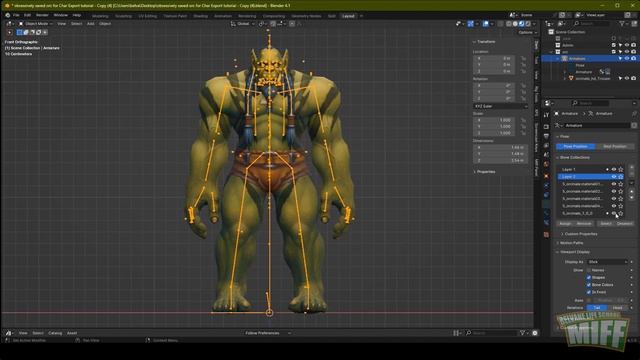Viewport: 640px width, 360px height.
Task: Open the Display As dropdown
Action: [x=607, y=262]
